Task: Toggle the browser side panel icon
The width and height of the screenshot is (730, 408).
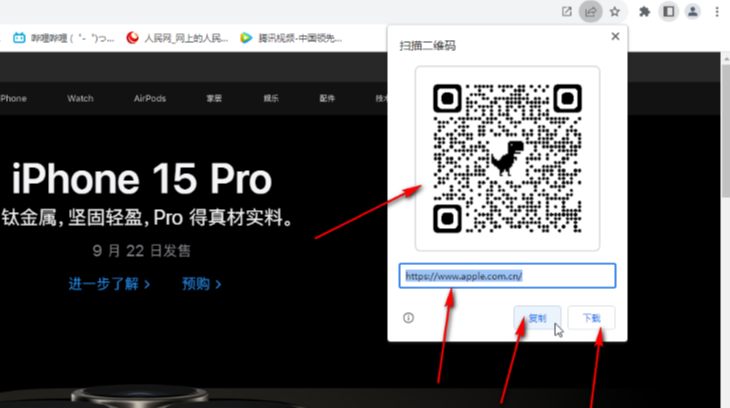Action: [x=669, y=12]
